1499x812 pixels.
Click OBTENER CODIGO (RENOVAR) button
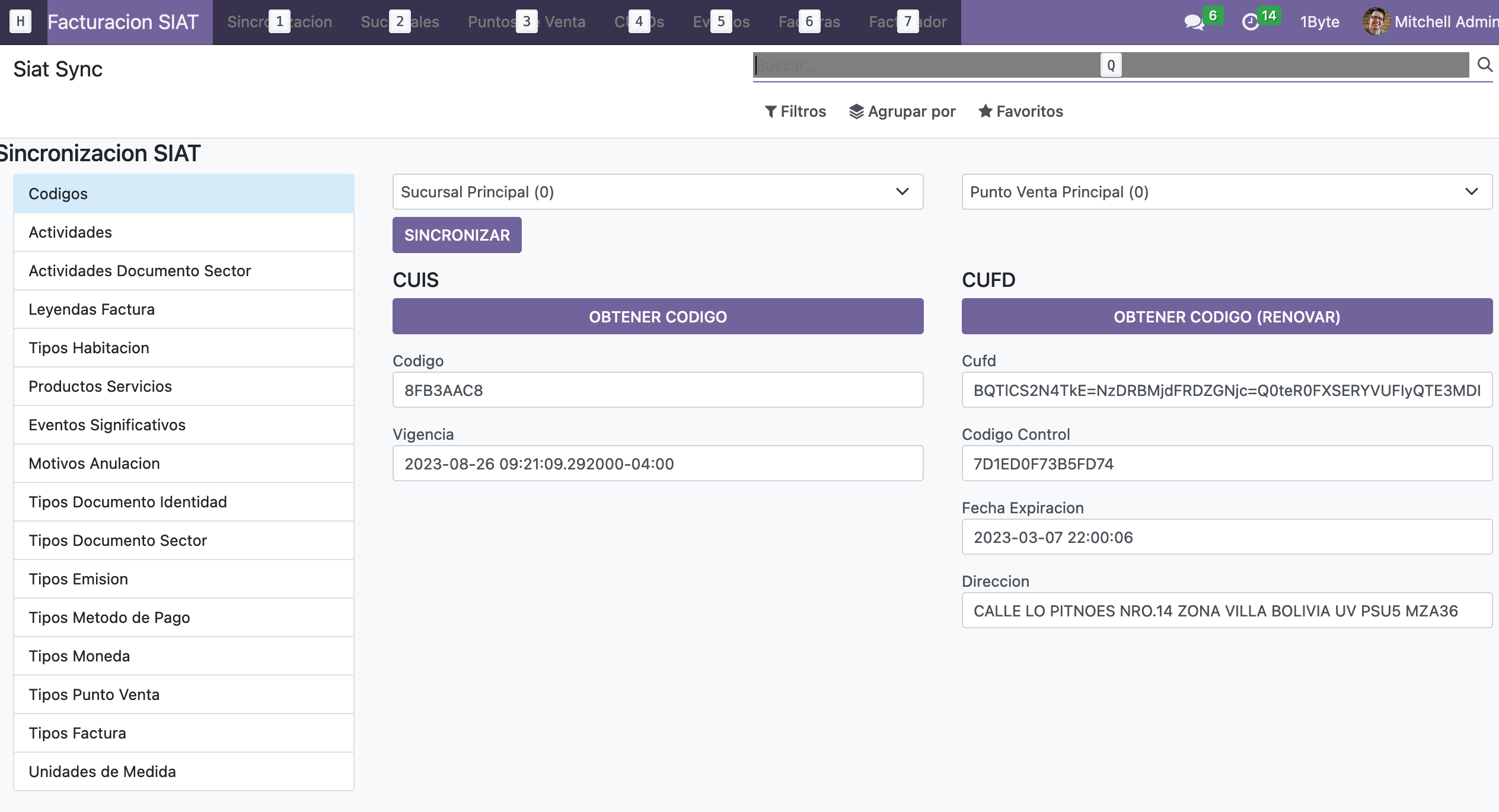[x=1226, y=317]
